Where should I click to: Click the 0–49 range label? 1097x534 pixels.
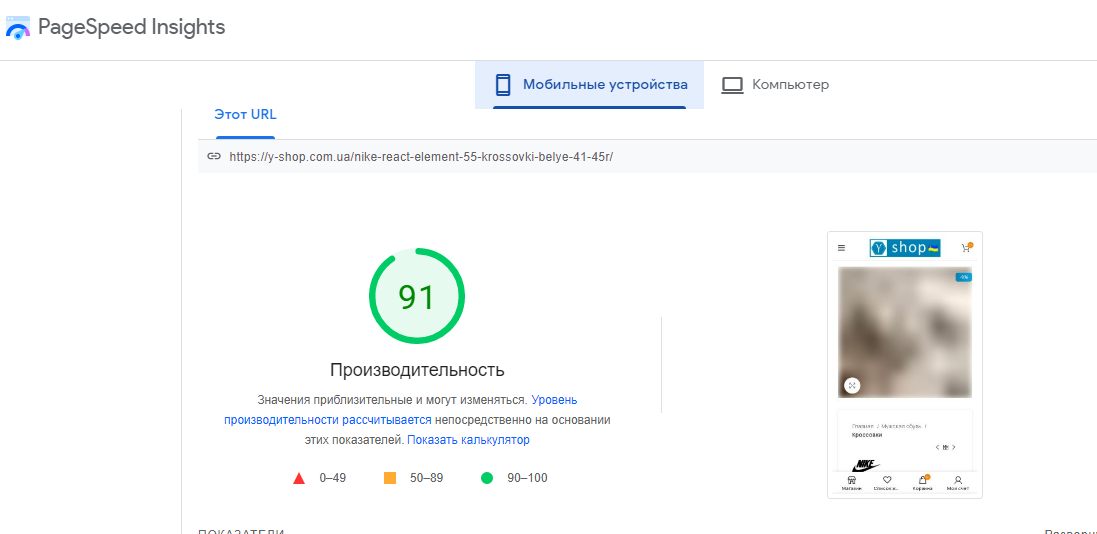[x=332, y=478]
